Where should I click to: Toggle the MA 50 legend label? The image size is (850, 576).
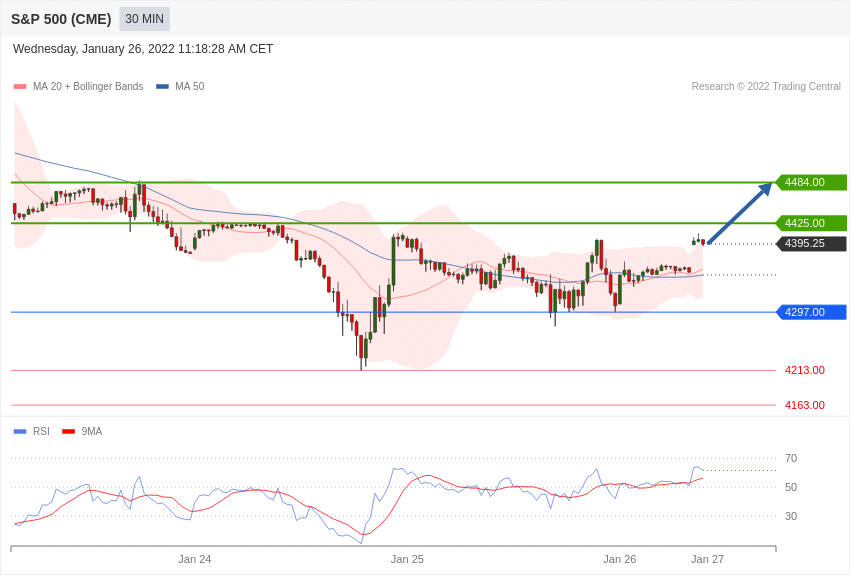tap(190, 87)
